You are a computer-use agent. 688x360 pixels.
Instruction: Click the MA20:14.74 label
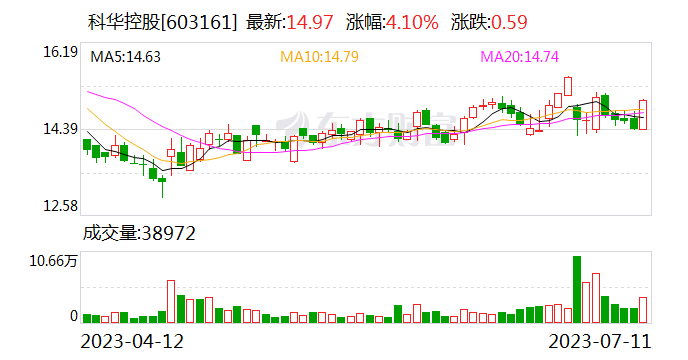point(520,57)
